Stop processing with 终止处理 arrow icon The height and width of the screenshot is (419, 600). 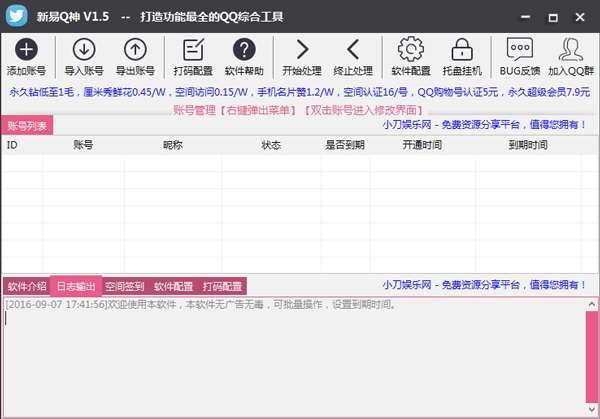[x=353, y=49]
